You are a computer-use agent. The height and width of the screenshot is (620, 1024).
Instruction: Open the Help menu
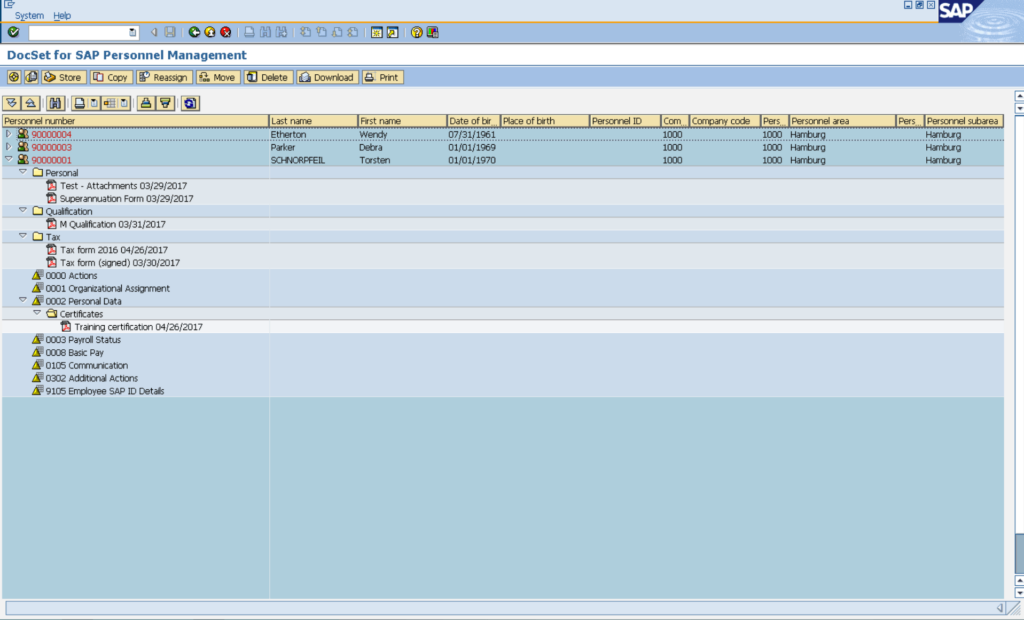click(62, 16)
